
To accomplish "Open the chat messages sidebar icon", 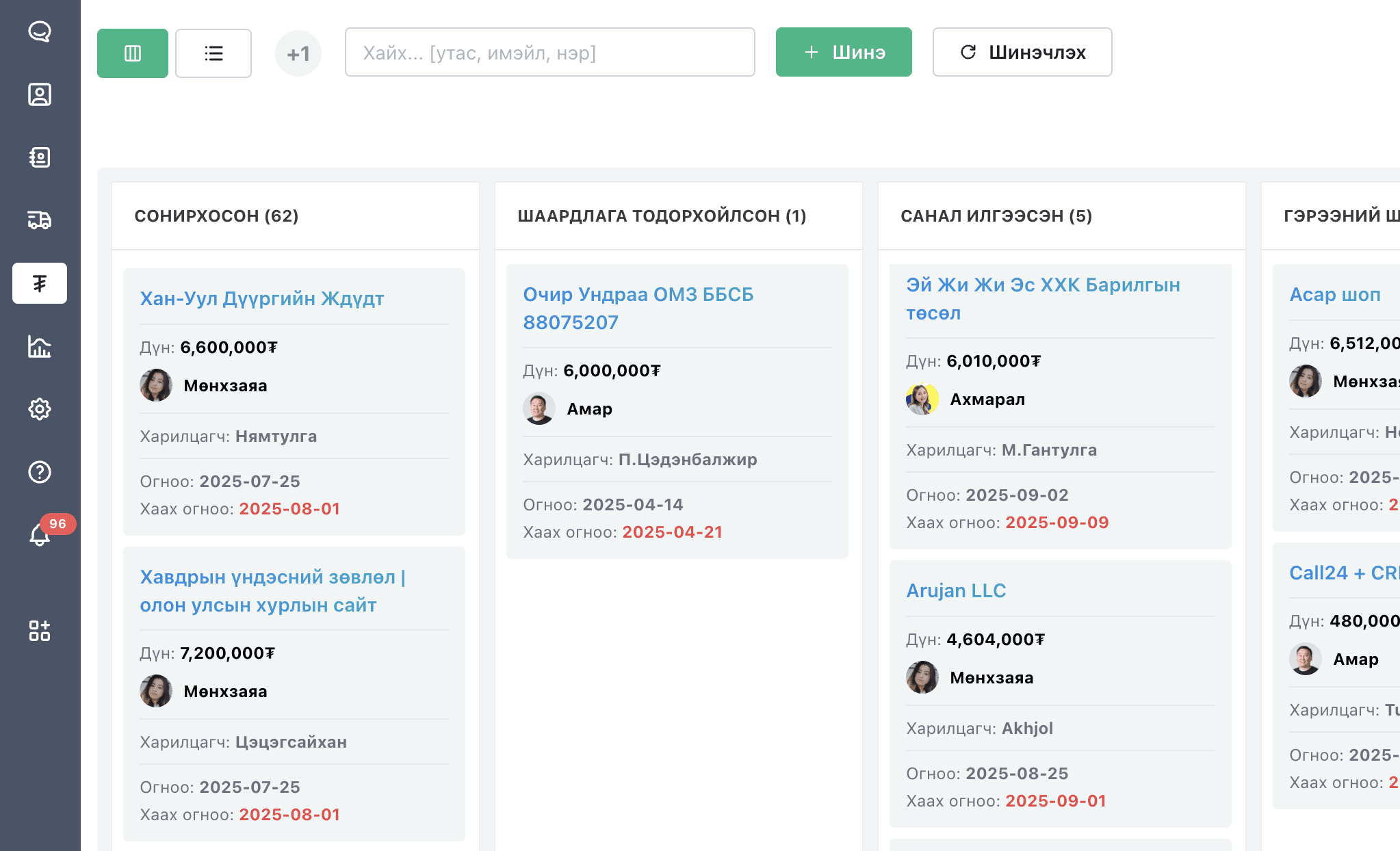I will point(40,31).
